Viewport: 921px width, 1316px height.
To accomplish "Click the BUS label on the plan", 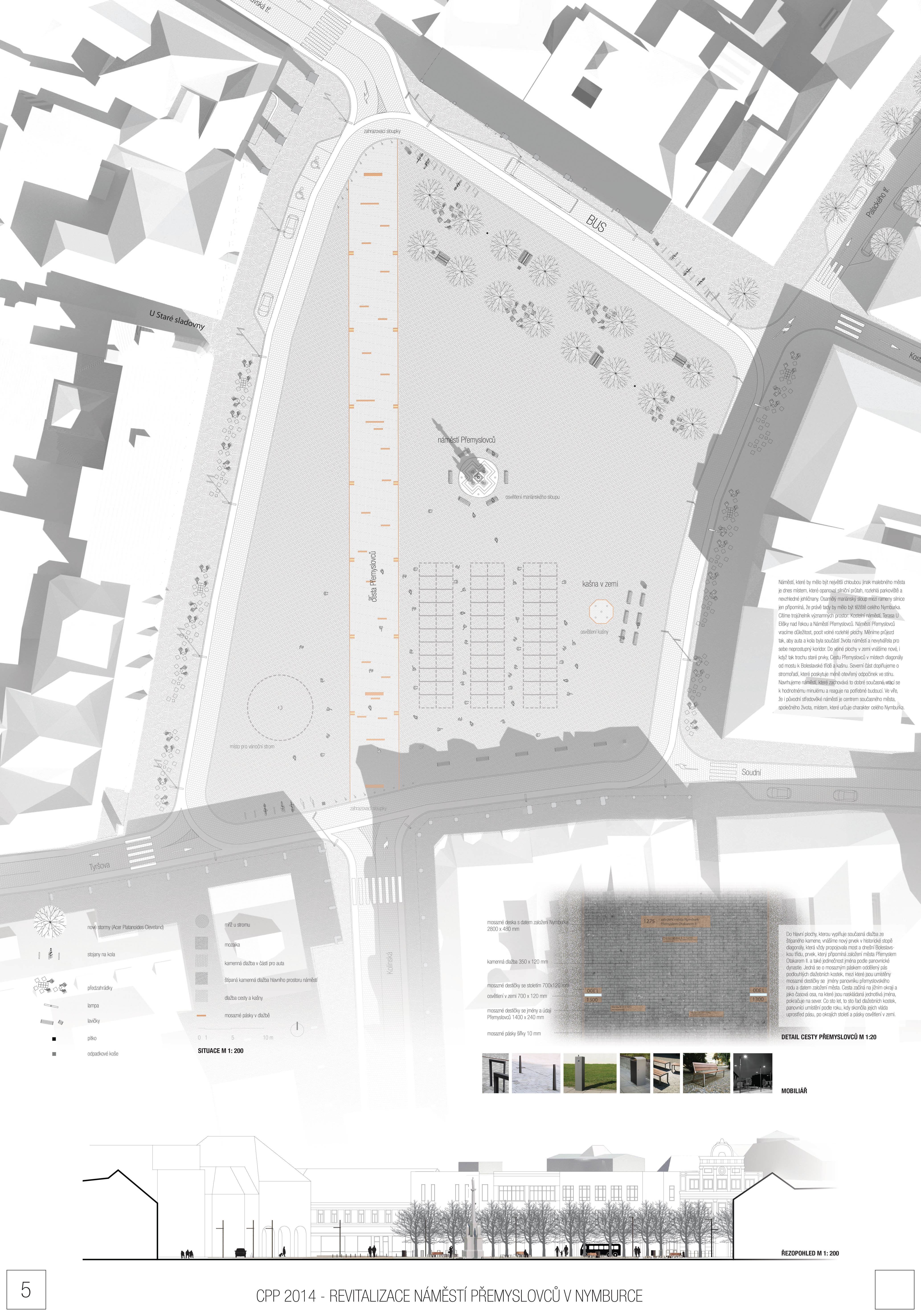I will (596, 223).
